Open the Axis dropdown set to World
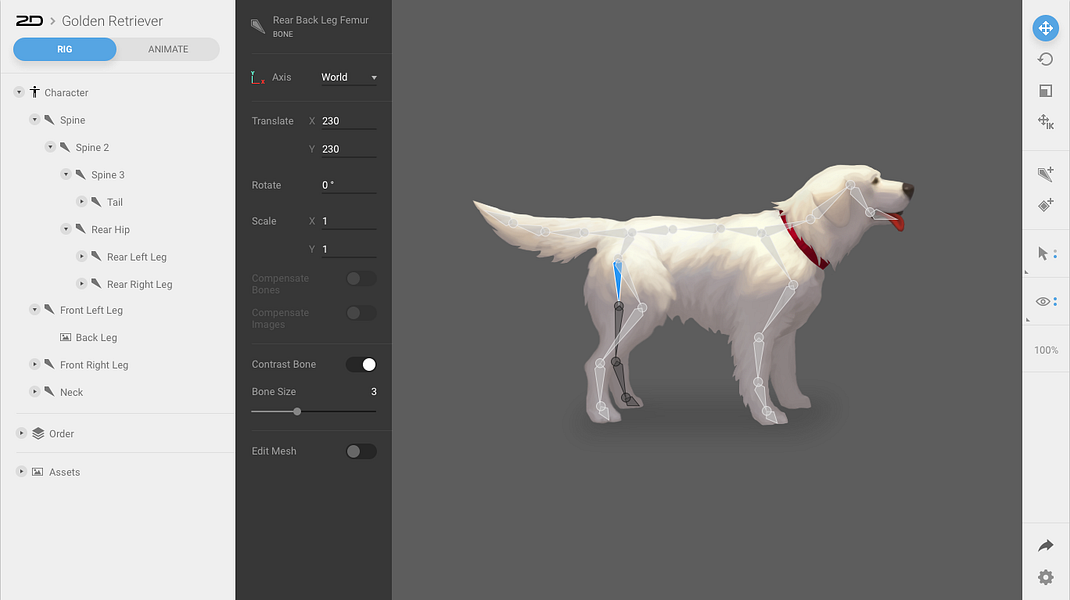This screenshot has width=1070, height=600. pos(348,77)
